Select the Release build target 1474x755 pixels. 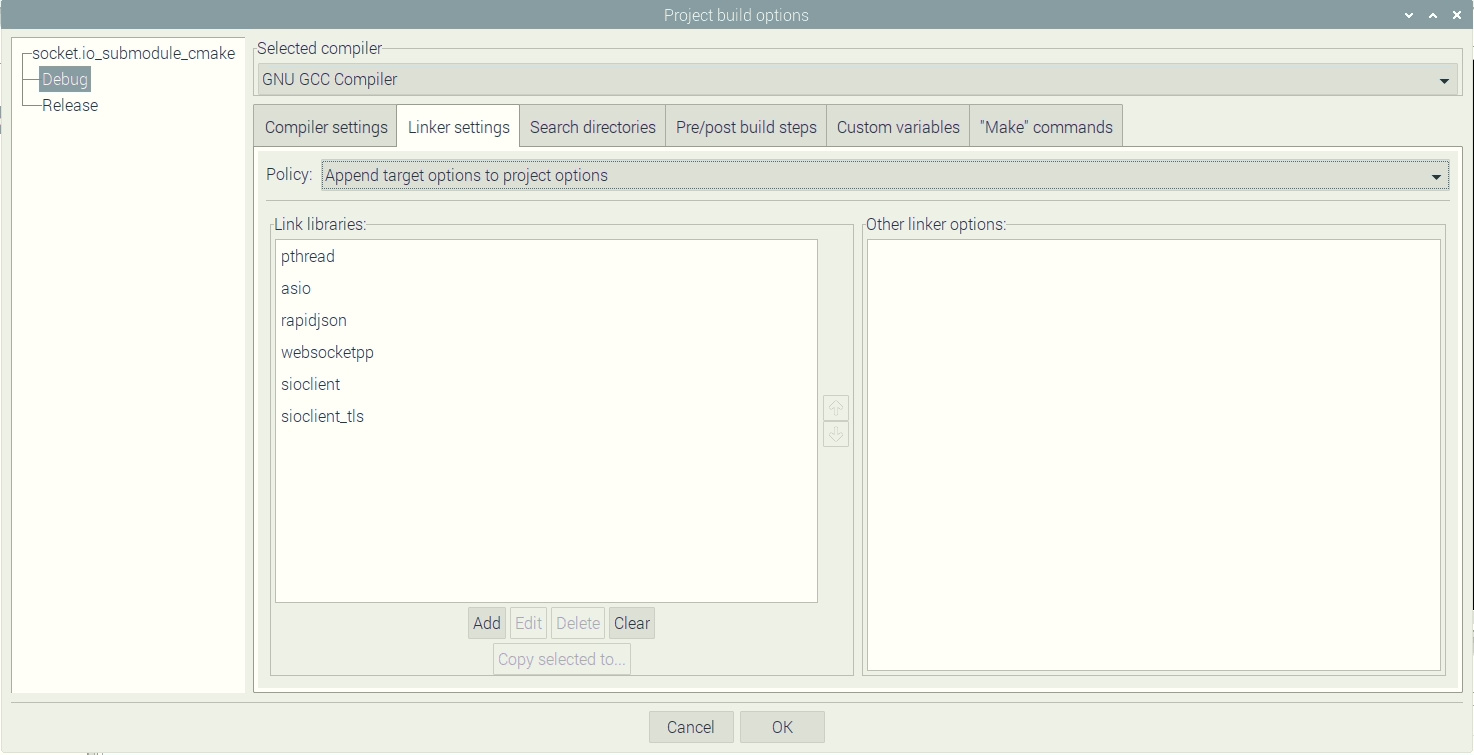pyautogui.click(x=70, y=105)
